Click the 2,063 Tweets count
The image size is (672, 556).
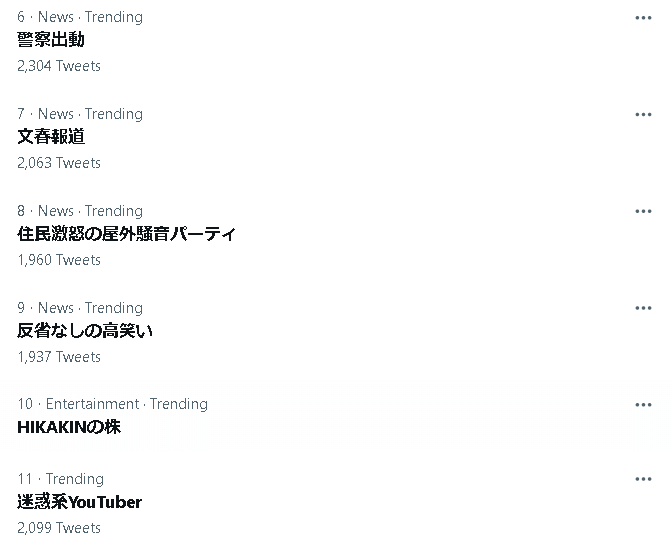59,163
